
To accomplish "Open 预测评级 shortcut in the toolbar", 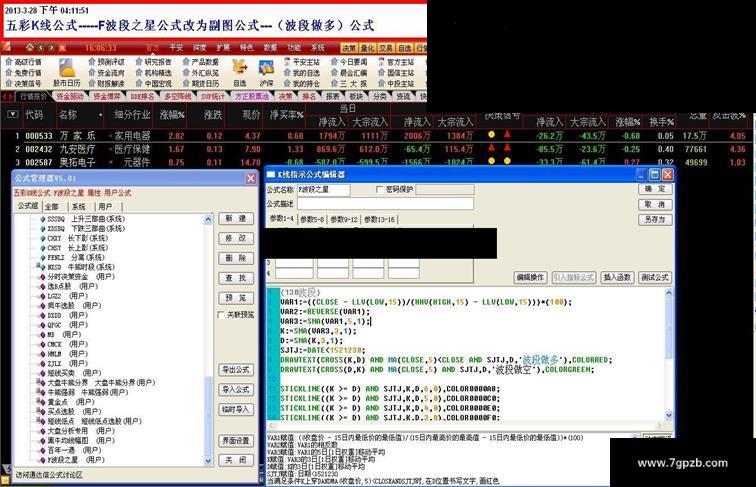I will (107, 62).
